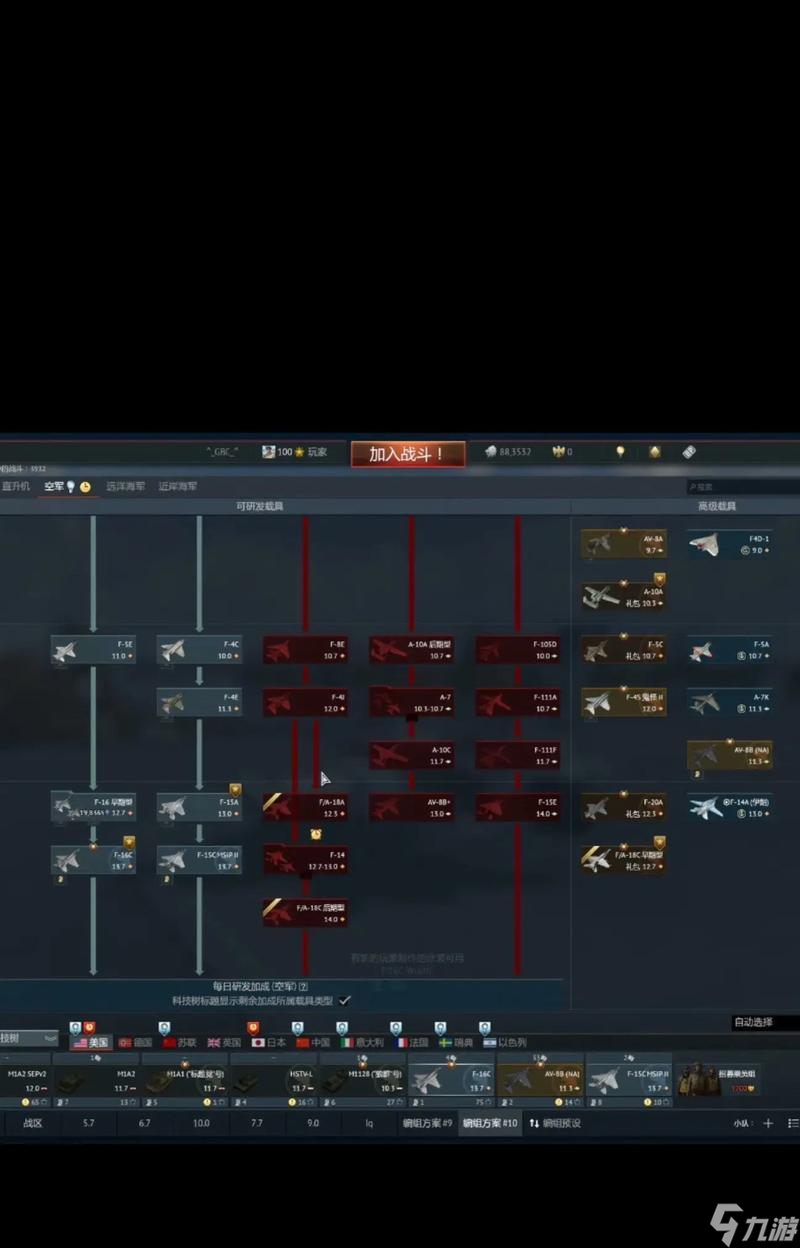Screen dimensions: 800x1248
Task: Choose the premium AV-8A aircraft
Action: 623,544
